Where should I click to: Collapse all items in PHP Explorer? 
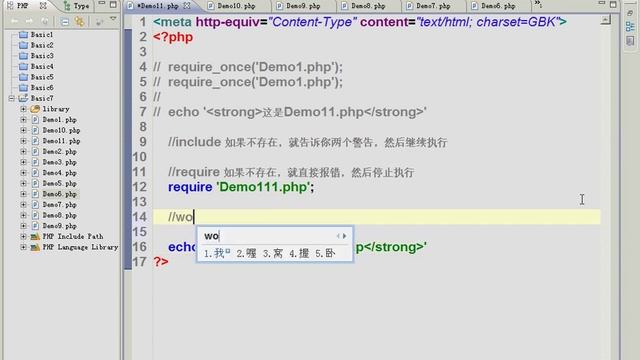[64, 21]
